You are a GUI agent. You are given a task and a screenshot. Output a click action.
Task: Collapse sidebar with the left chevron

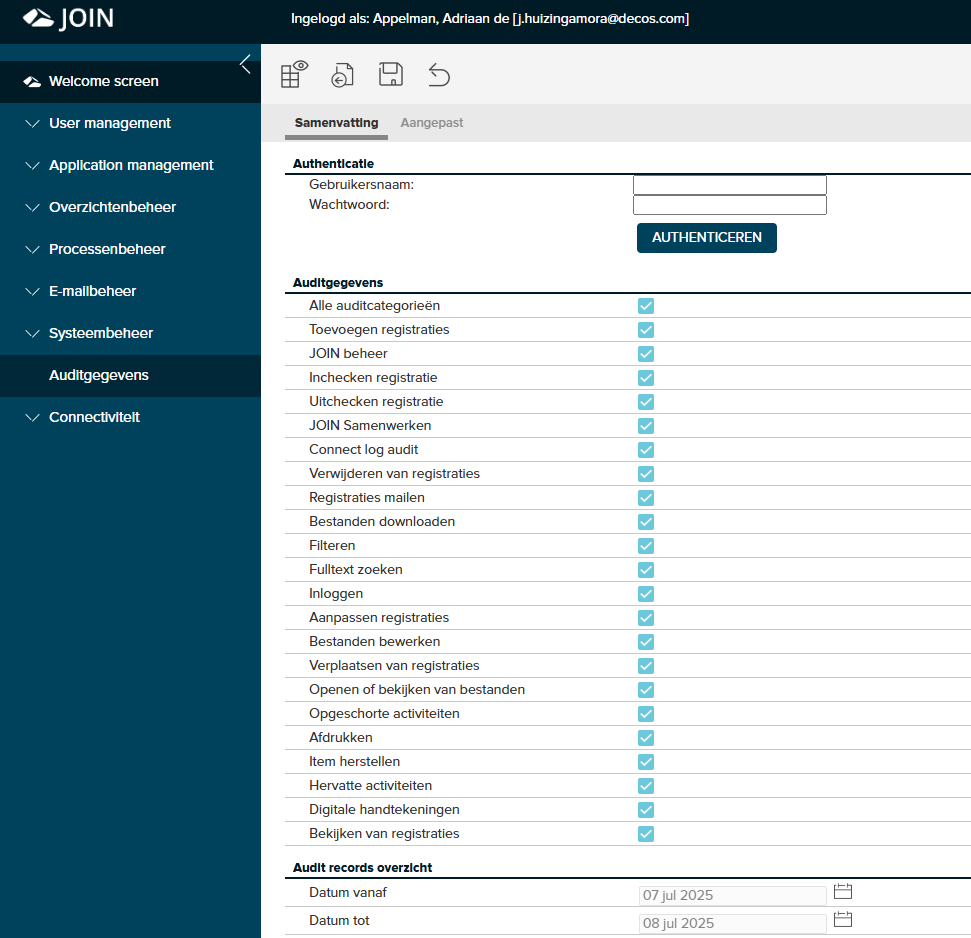point(245,65)
